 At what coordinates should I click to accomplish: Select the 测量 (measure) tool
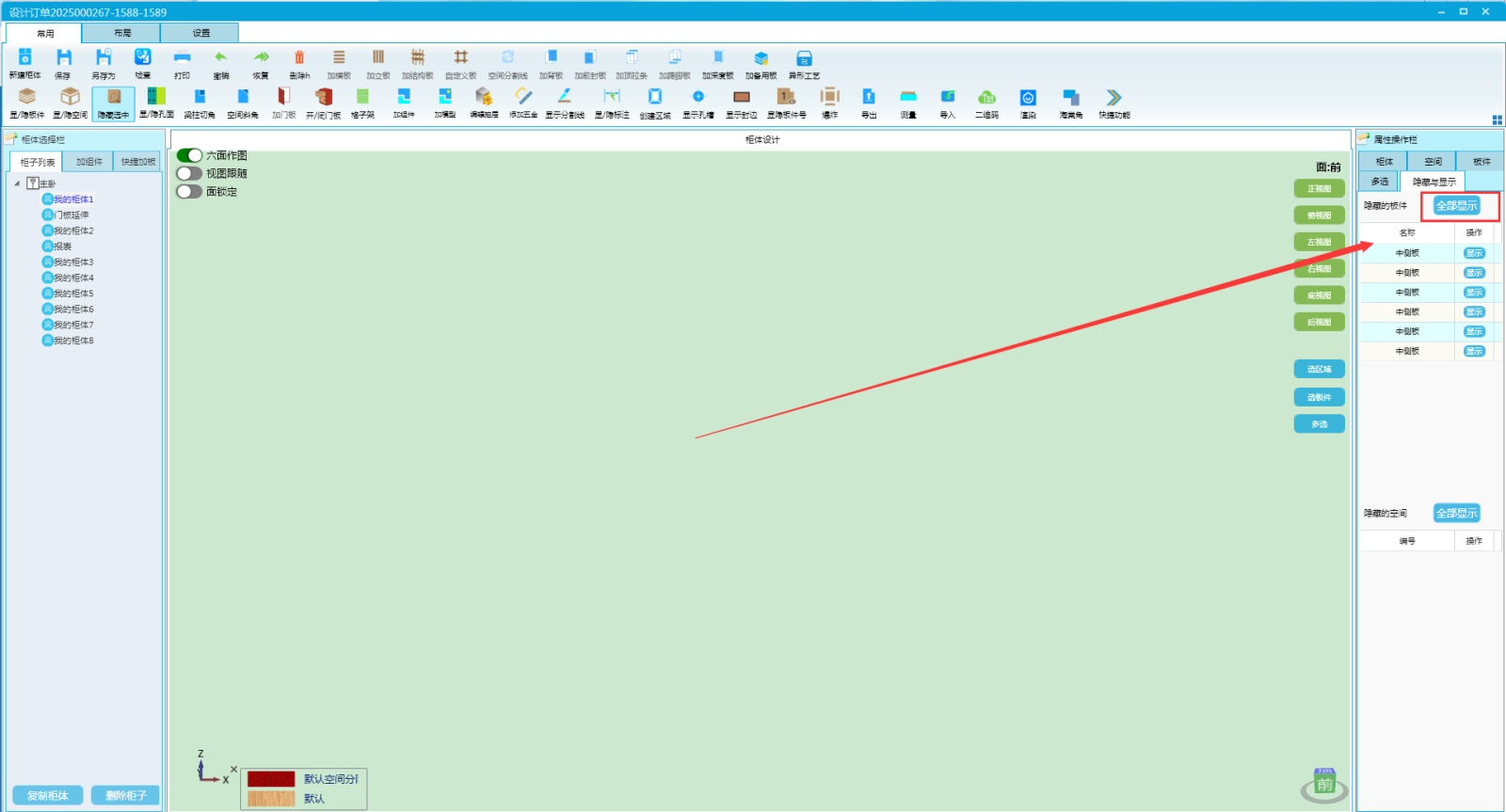point(908,98)
